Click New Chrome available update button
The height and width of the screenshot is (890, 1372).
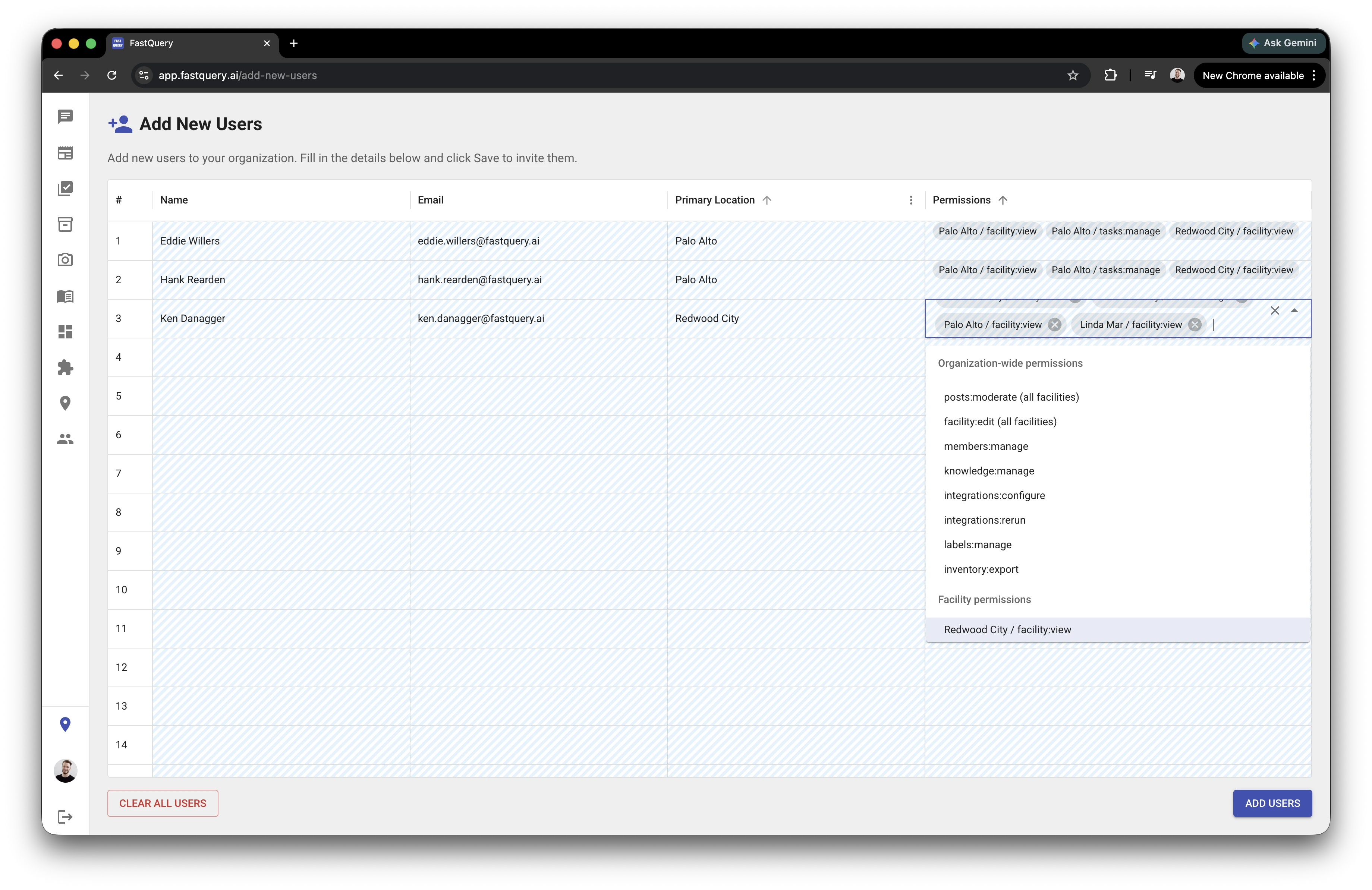tap(1253, 76)
